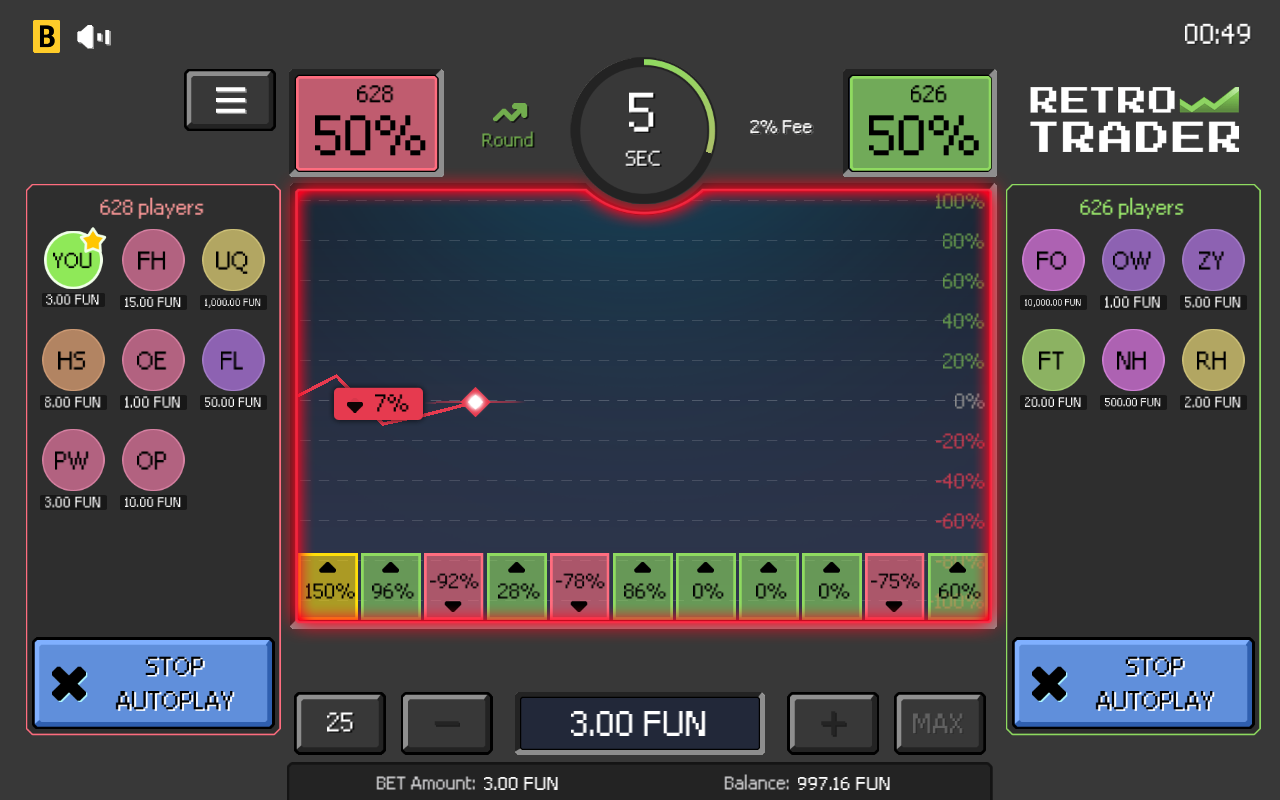The width and height of the screenshot is (1280, 800).
Task: Click the MAX bet button
Action: click(x=939, y=723)
